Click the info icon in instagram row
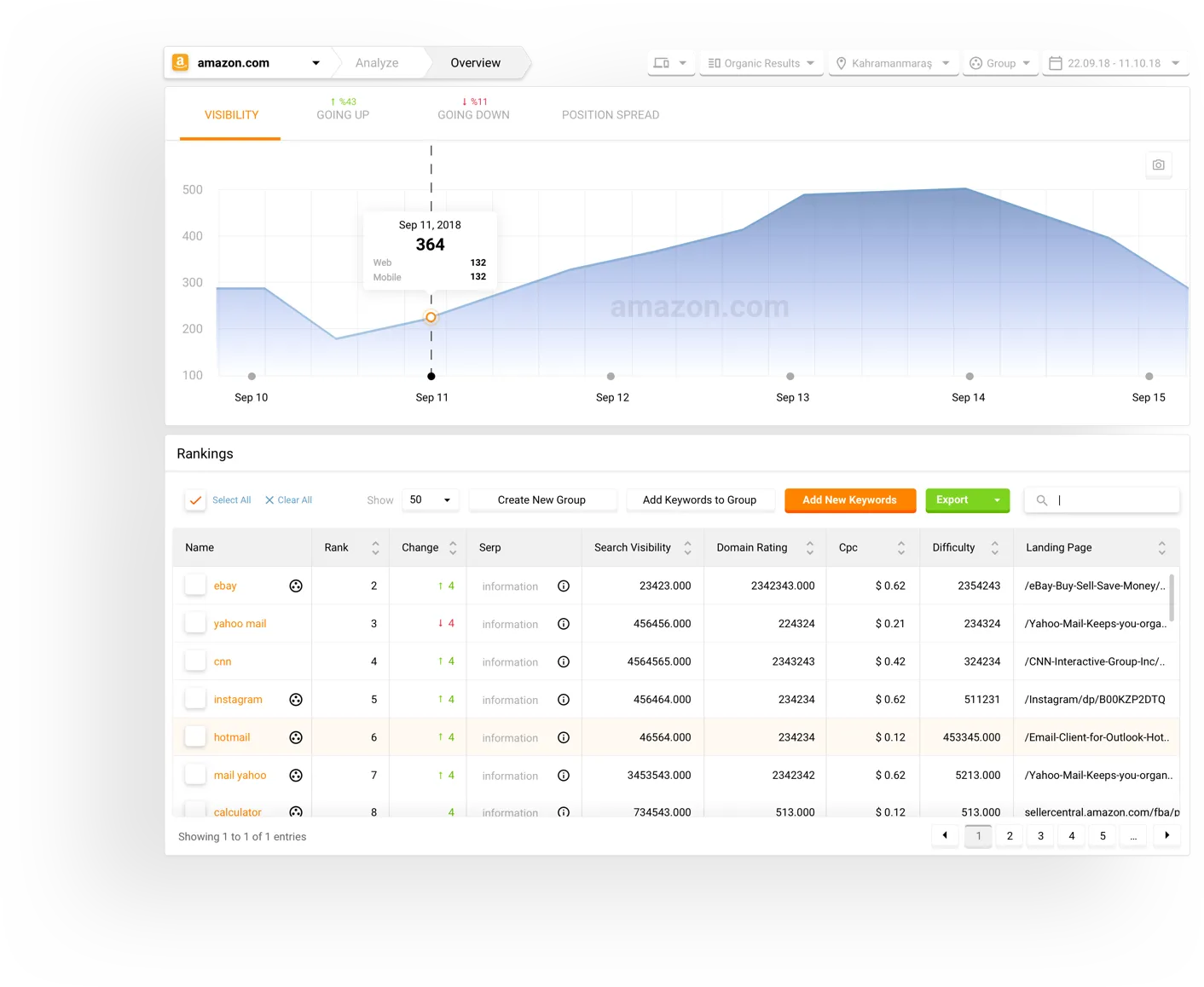This screenshot has height=987, width=1204. 564,700
